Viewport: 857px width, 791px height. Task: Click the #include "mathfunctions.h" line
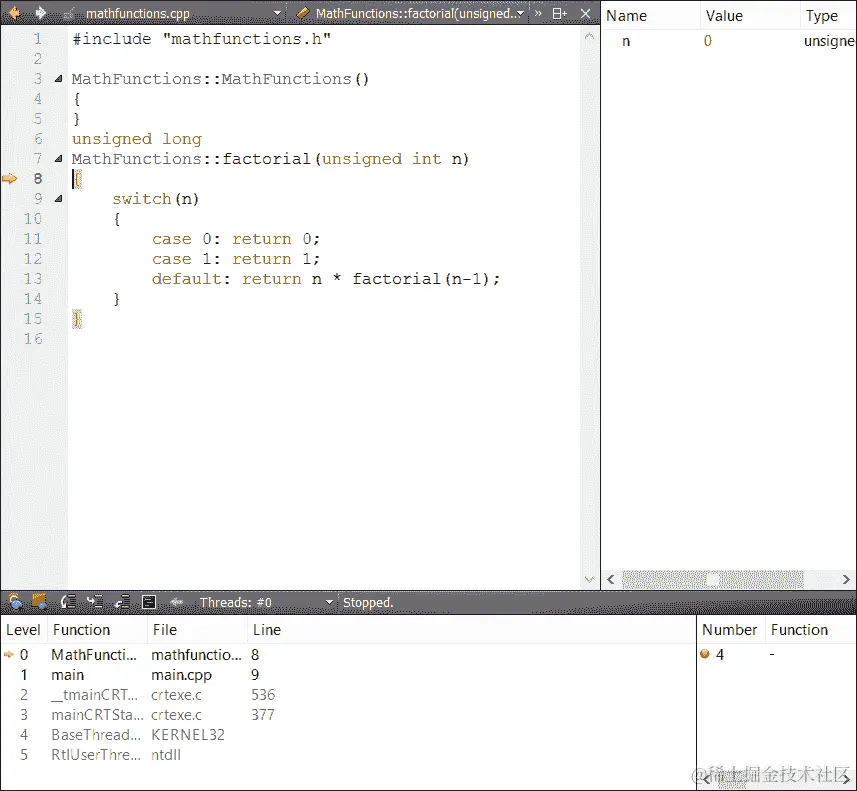[202, 39]
